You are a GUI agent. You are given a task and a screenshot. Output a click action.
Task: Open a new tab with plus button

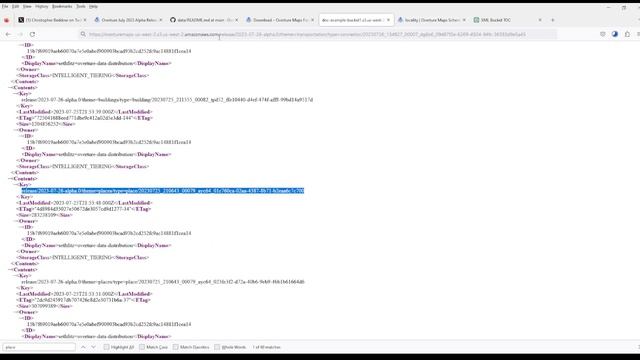point(553,20)
